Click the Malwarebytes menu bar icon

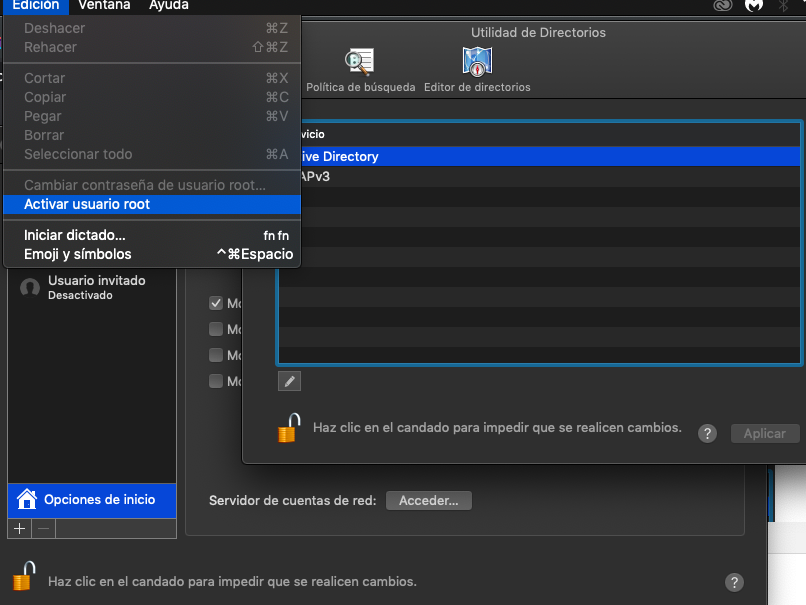pyautogui.click(x=754, y=6)
